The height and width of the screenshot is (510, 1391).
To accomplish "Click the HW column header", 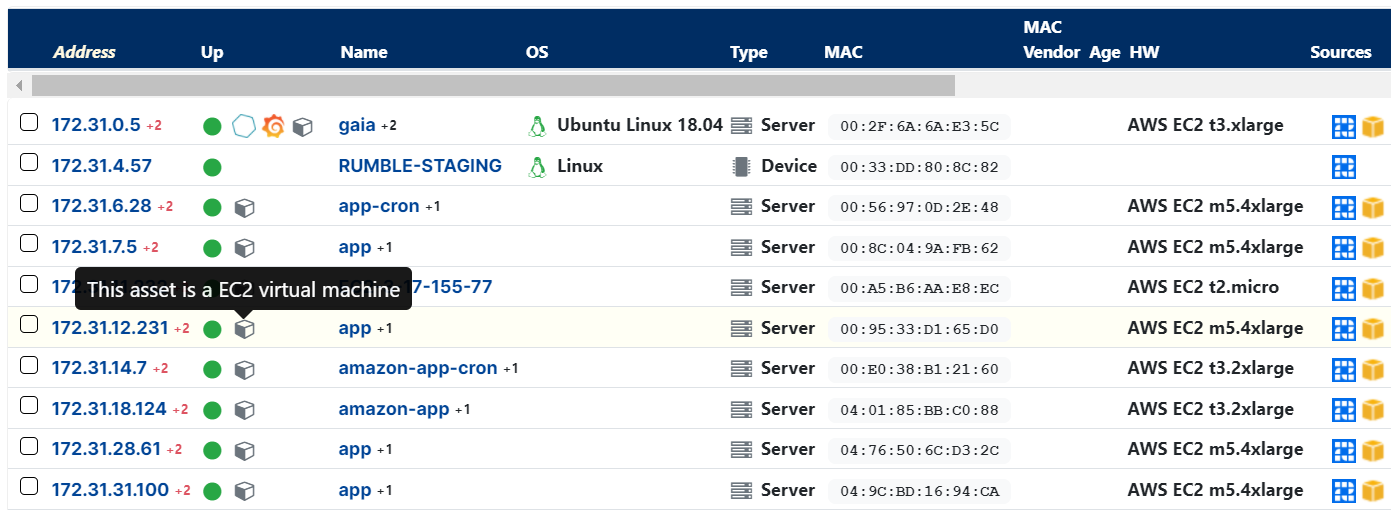I will click(1144, 52).
